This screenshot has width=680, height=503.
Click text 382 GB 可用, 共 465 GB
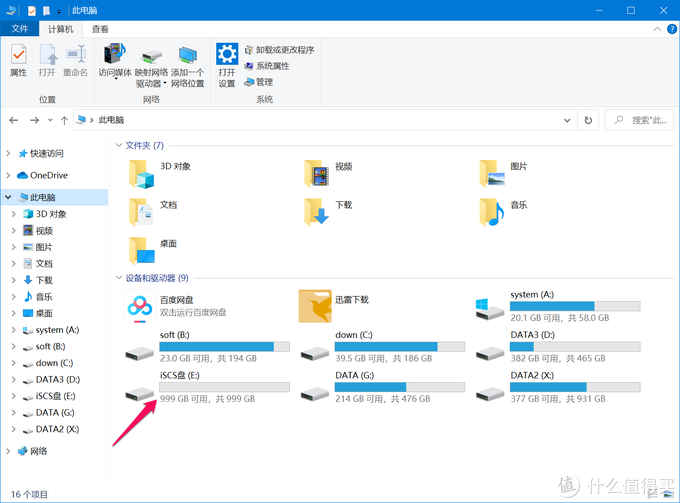click(x=558, y=359)
